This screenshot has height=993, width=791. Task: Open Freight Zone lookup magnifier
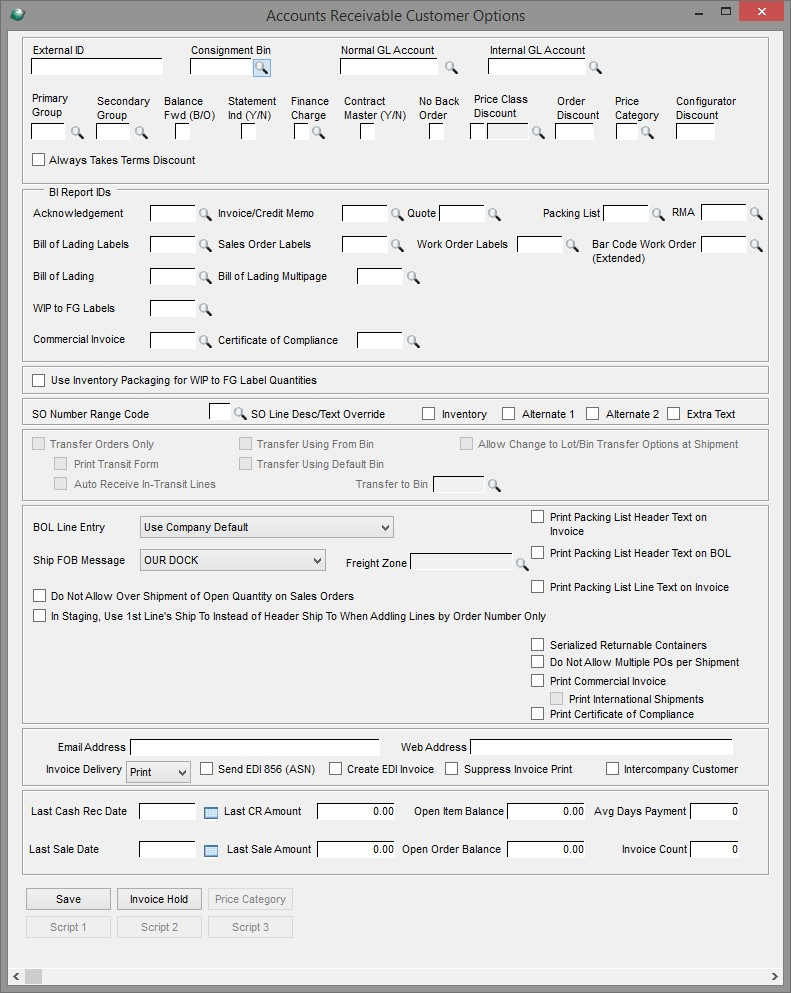[x=522, y=563]
